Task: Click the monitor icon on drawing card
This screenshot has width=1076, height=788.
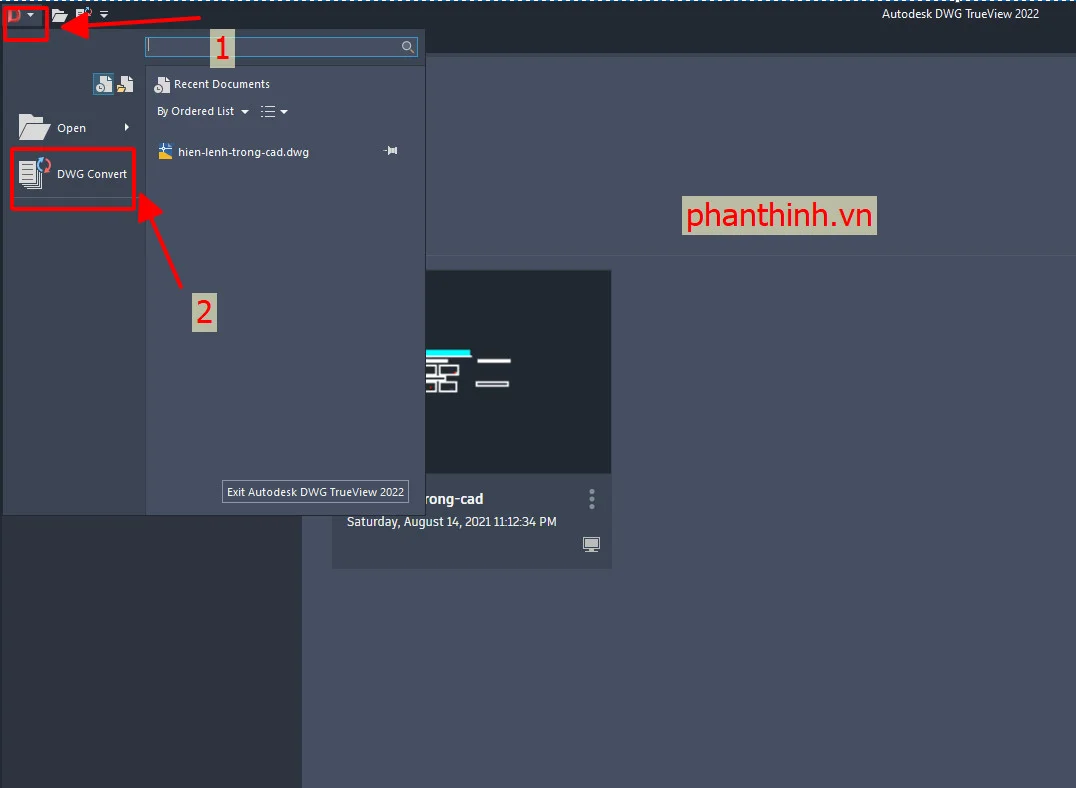Action: tap(591, 544)
